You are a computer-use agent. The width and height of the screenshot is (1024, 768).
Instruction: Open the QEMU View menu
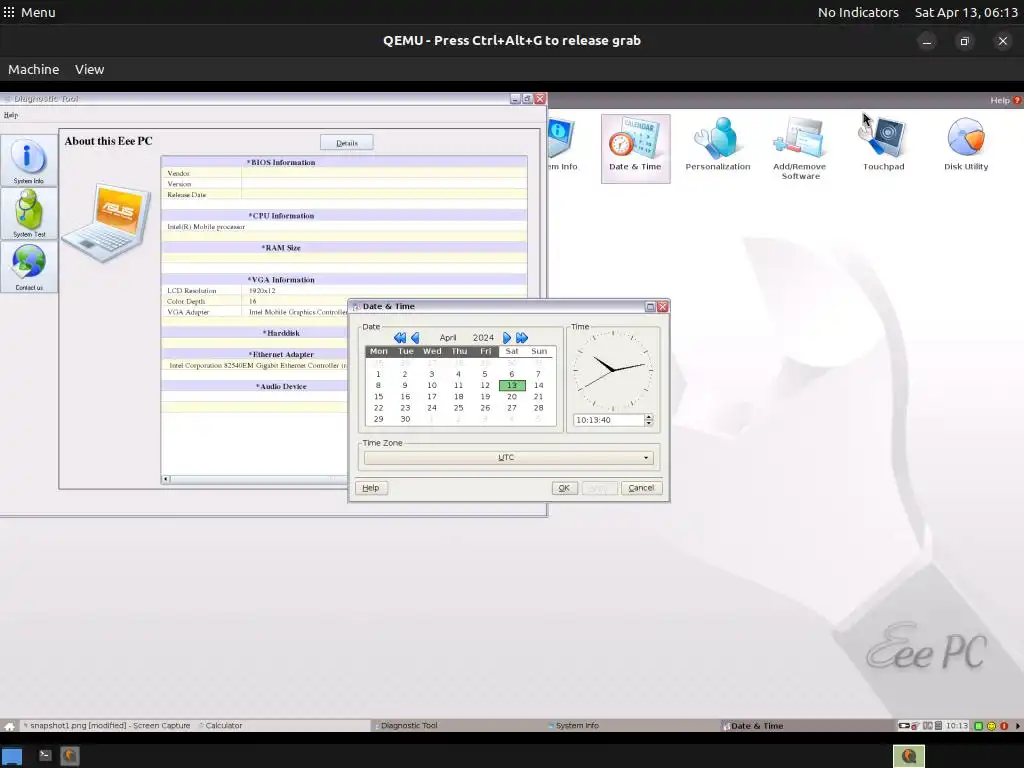[x=89, y=69]
